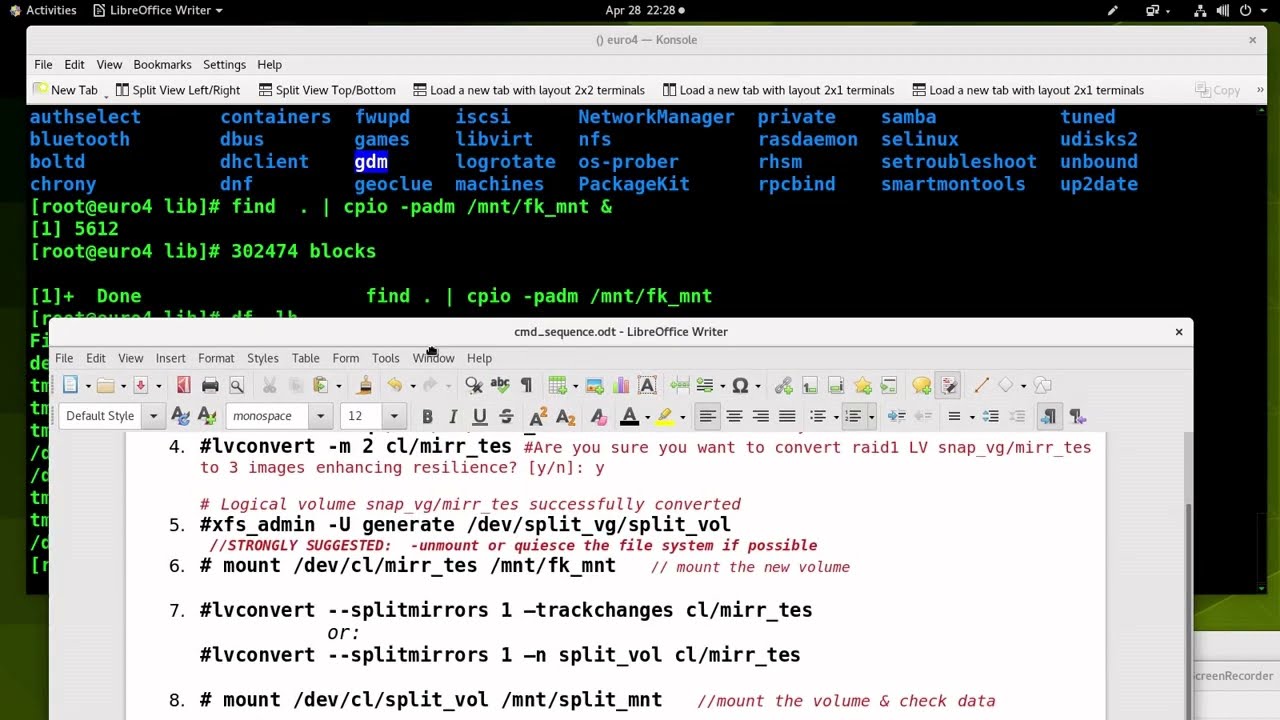Insert a footnote

tap(810, 385)
